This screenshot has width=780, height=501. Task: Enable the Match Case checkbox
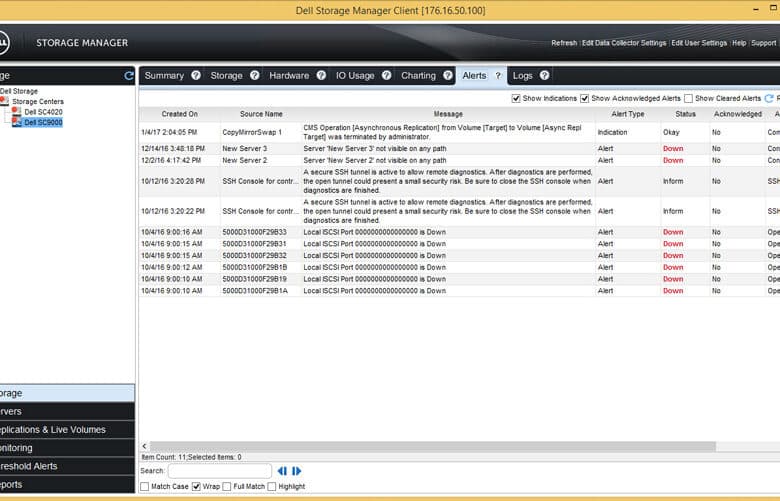point(145,486)
